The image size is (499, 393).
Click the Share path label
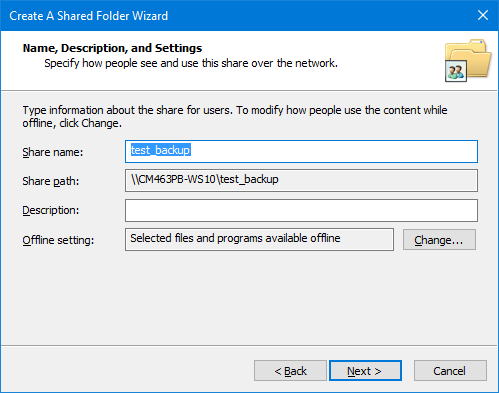(x=51, y=181)
